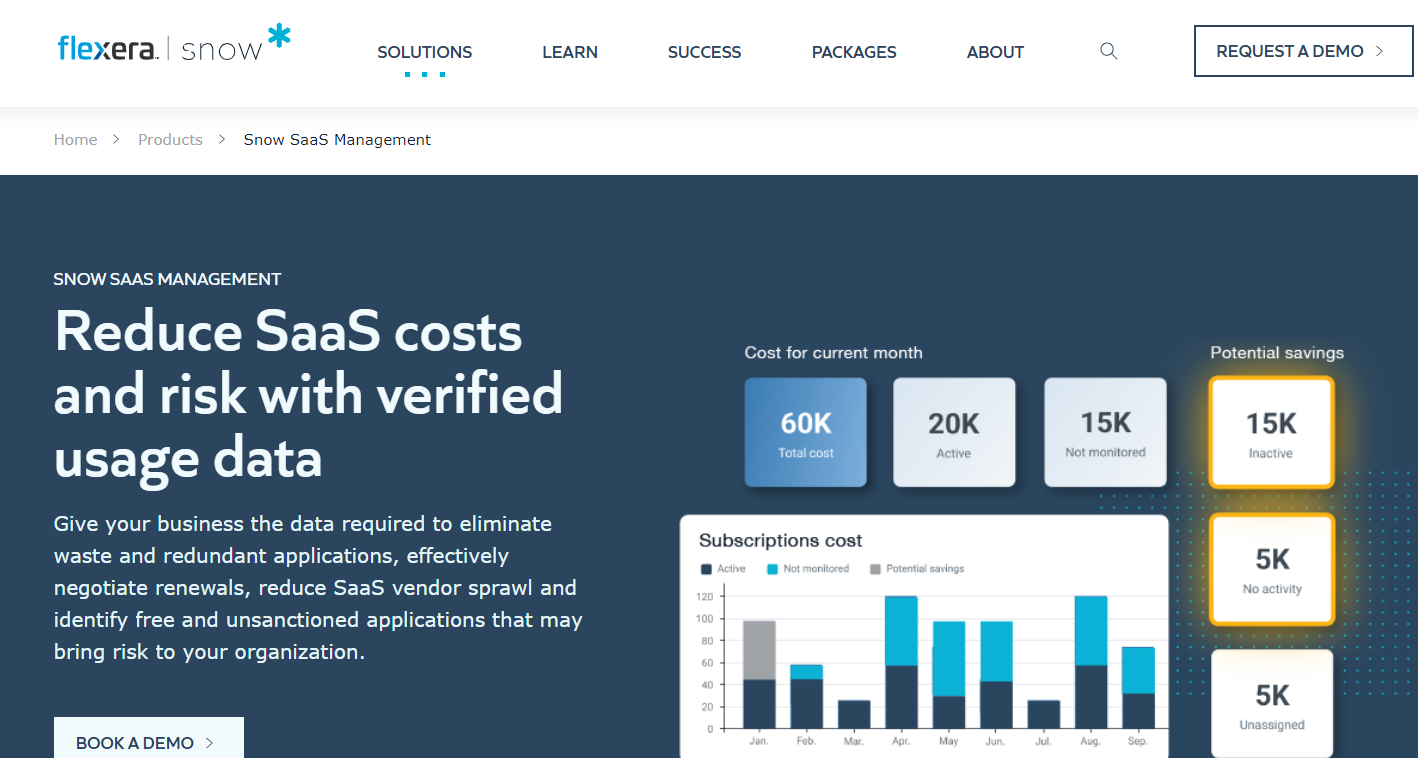The height and width of the screenshot is (758, 1418).
Task: Select the SUCCESS menu item
Action: click(704, 52)
